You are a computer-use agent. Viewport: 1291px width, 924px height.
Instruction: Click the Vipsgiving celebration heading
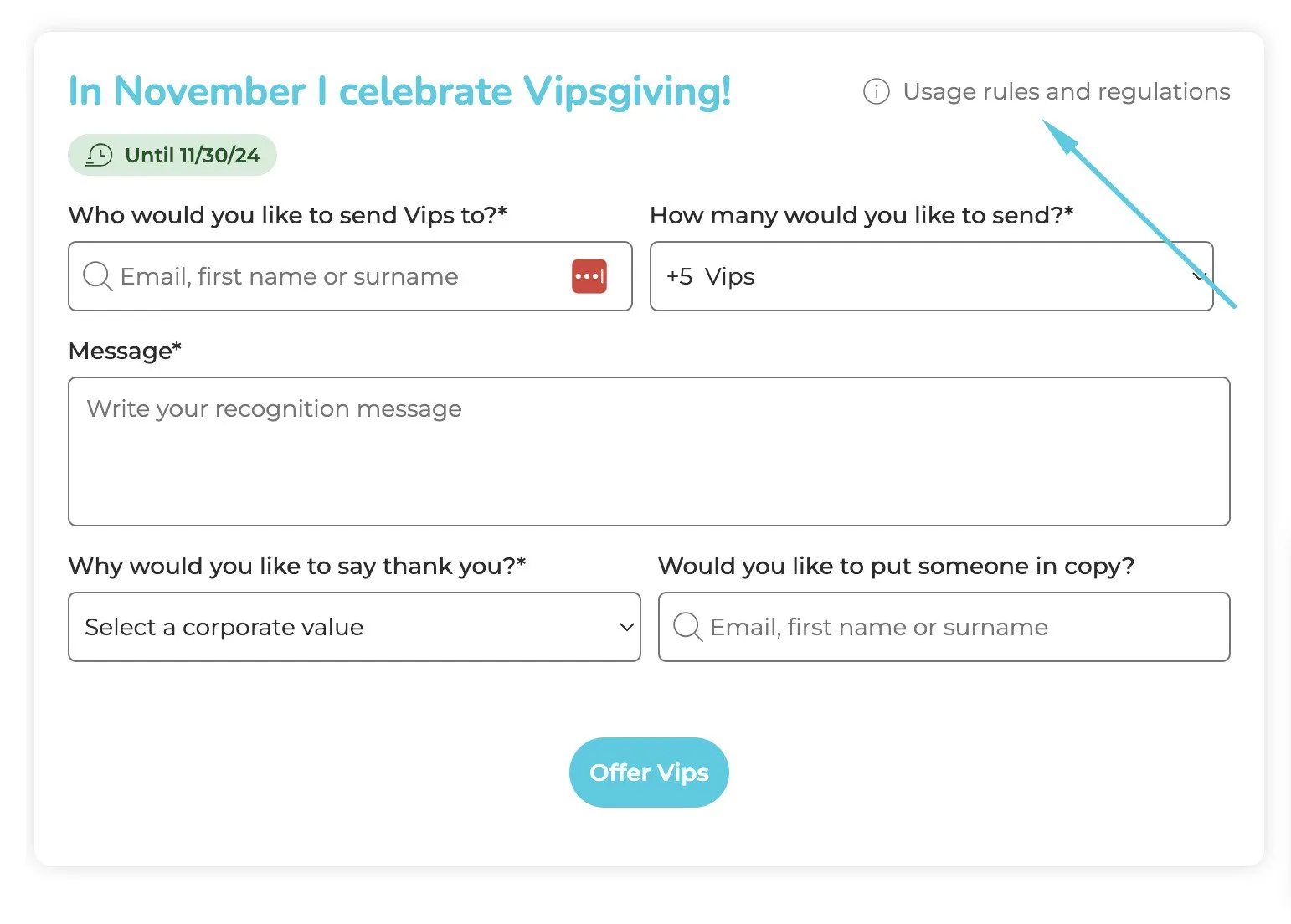399,91
